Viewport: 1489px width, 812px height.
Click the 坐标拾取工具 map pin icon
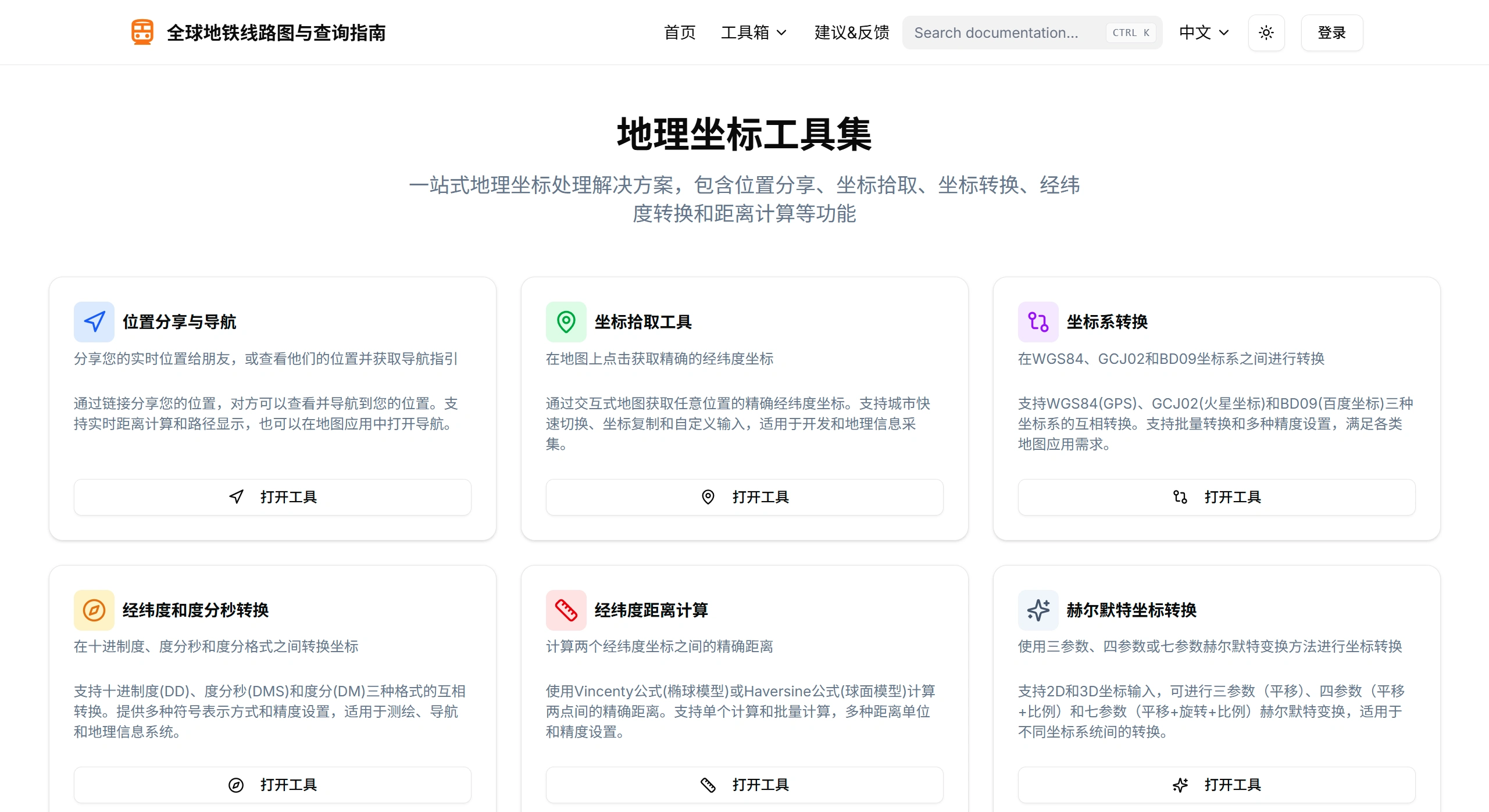click(x=566, y=321)
